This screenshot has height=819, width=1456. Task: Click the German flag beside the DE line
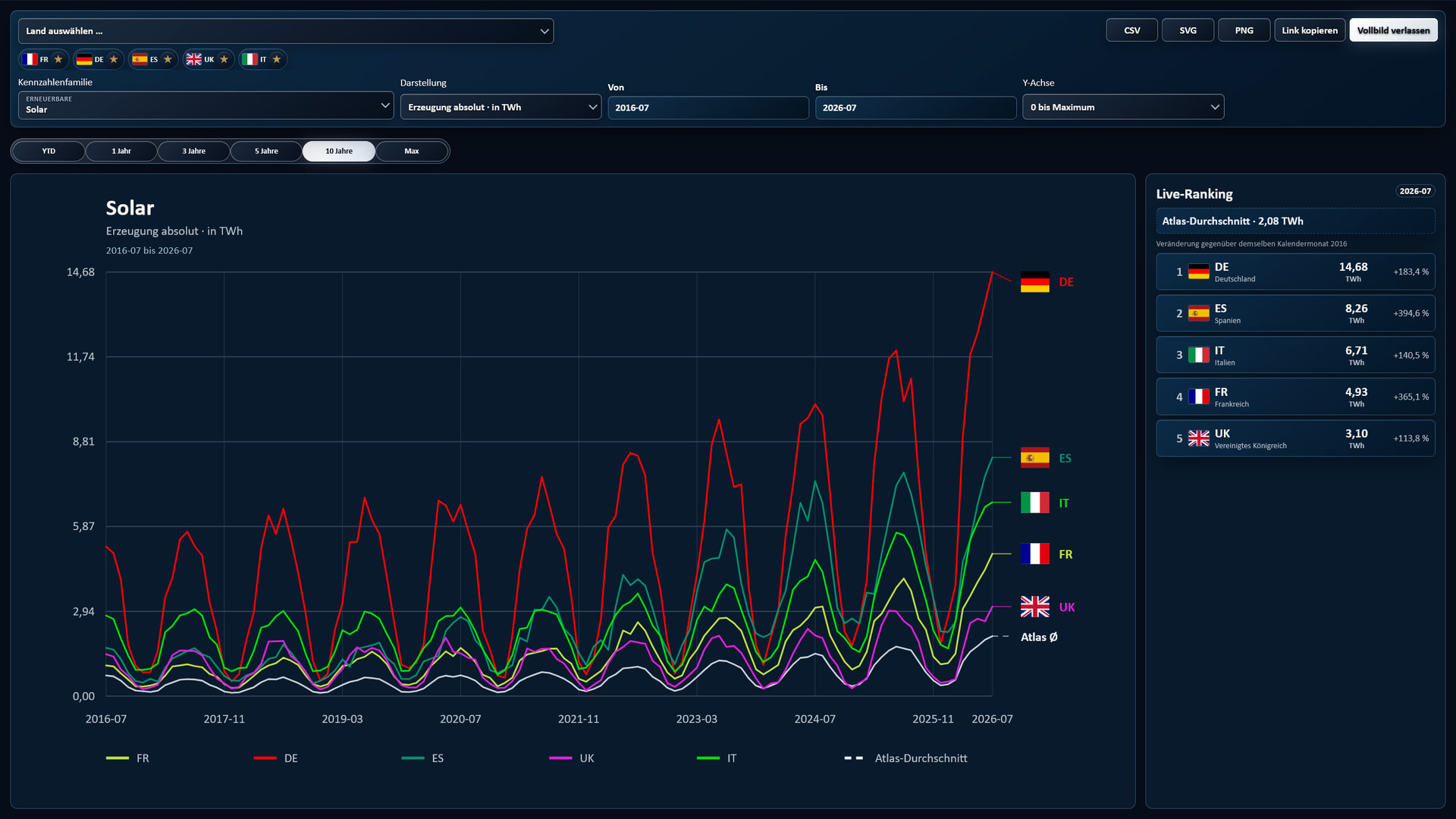pos(1034,282)
